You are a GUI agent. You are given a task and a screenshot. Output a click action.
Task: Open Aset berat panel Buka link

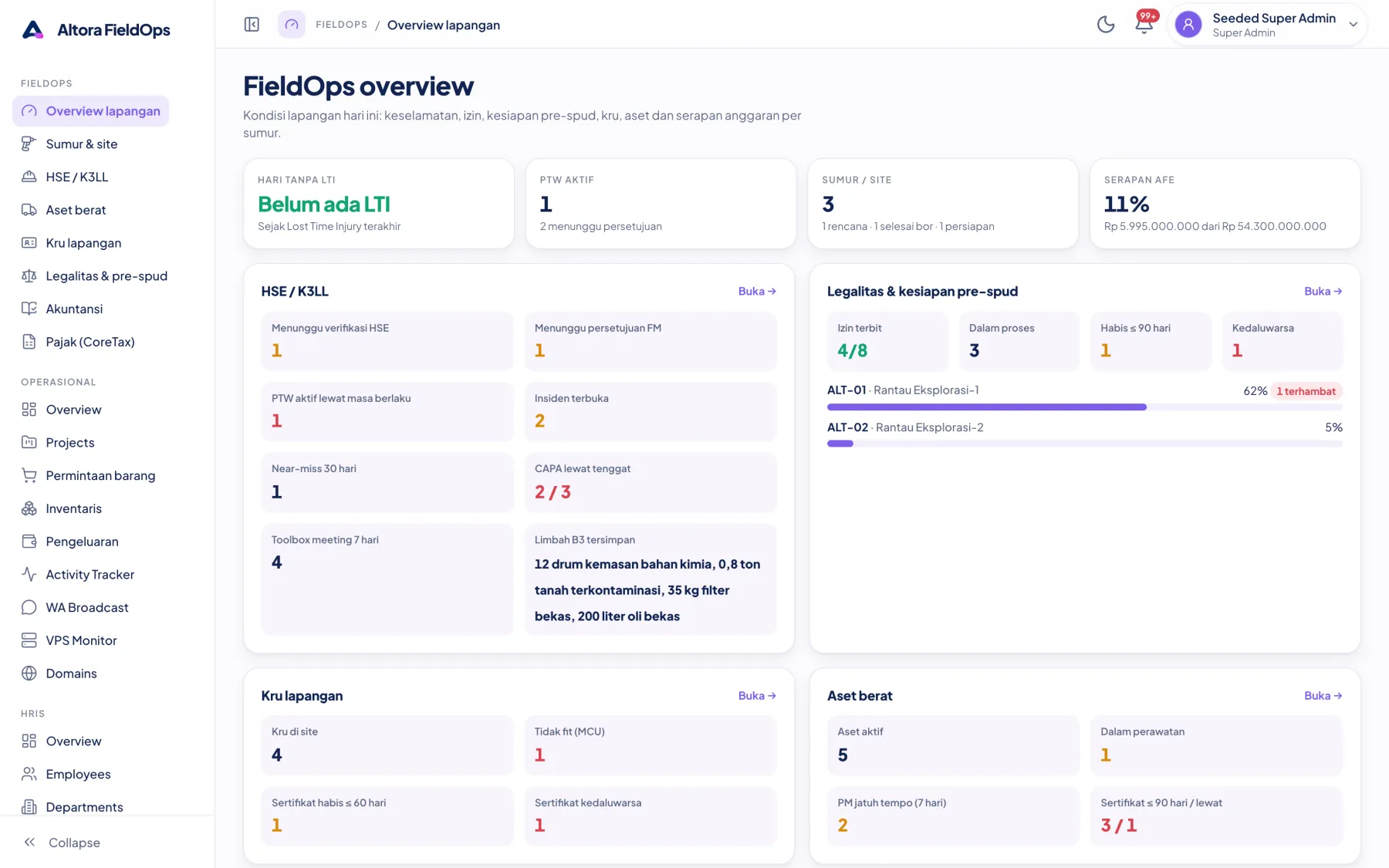(x=1323, y=696)
